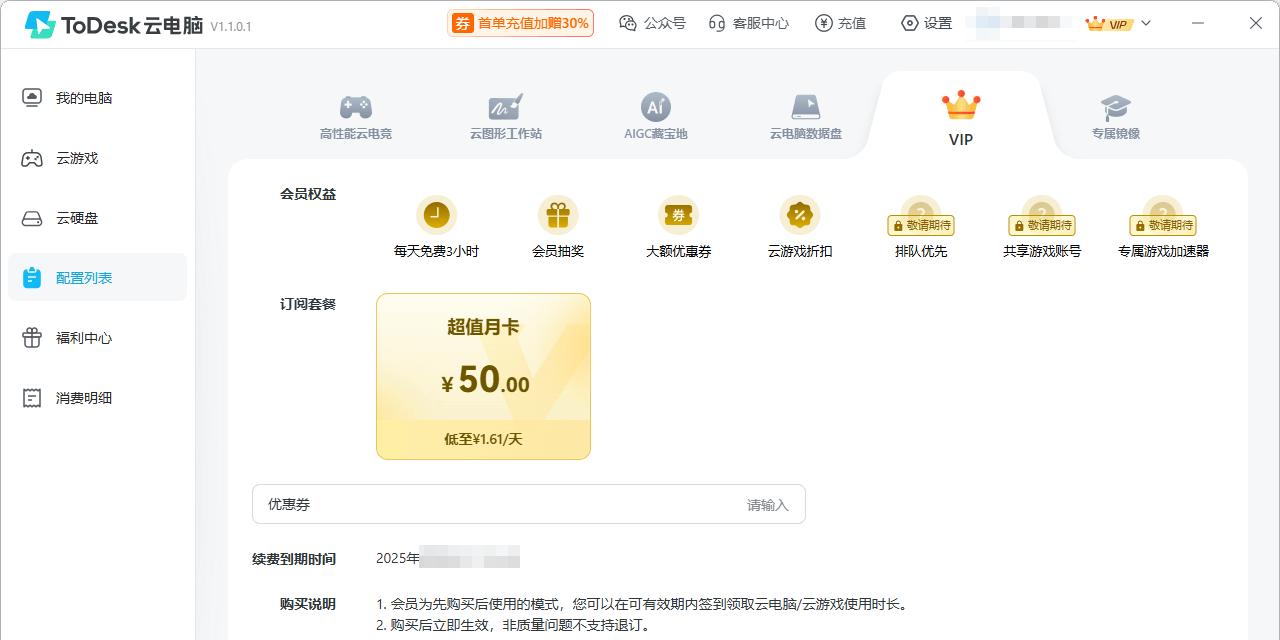
Task: Click 云游戏折扣 discount benefit icon
Action: click(x=800, y=214)
